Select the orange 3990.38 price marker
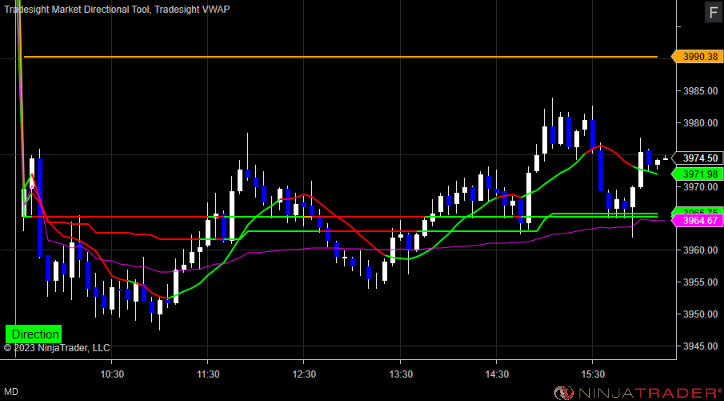Viewport: 724px width, 401px height. point(697,57)
